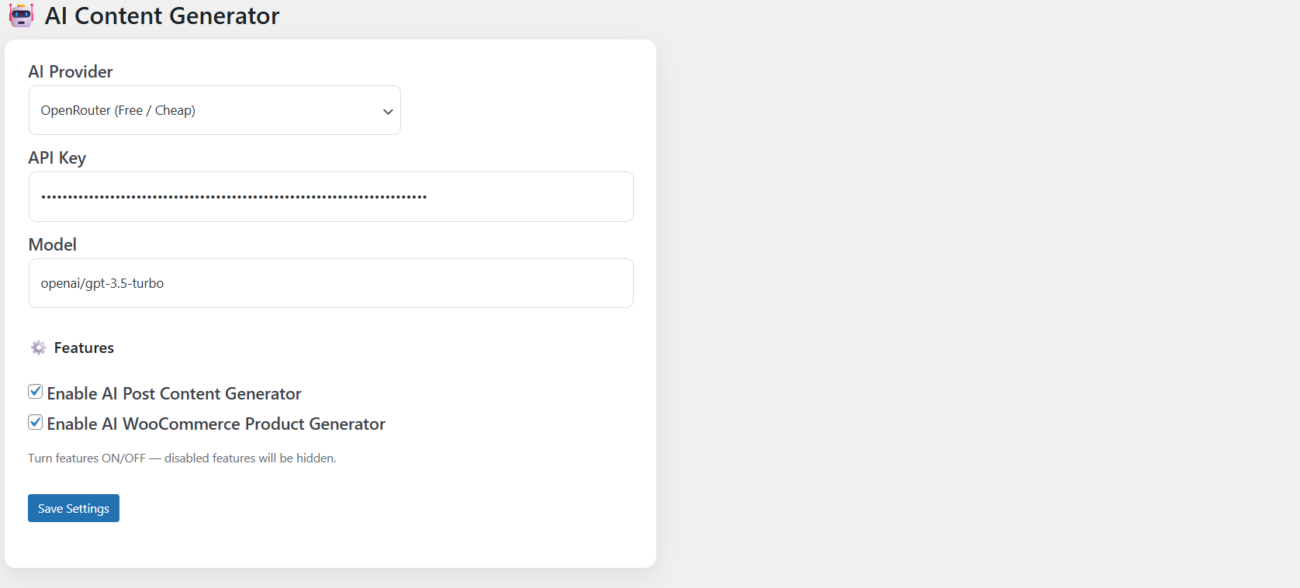
Task: Click the "Enable AI WooCommerce Product Generator" label text
Action: click(216, 424)
